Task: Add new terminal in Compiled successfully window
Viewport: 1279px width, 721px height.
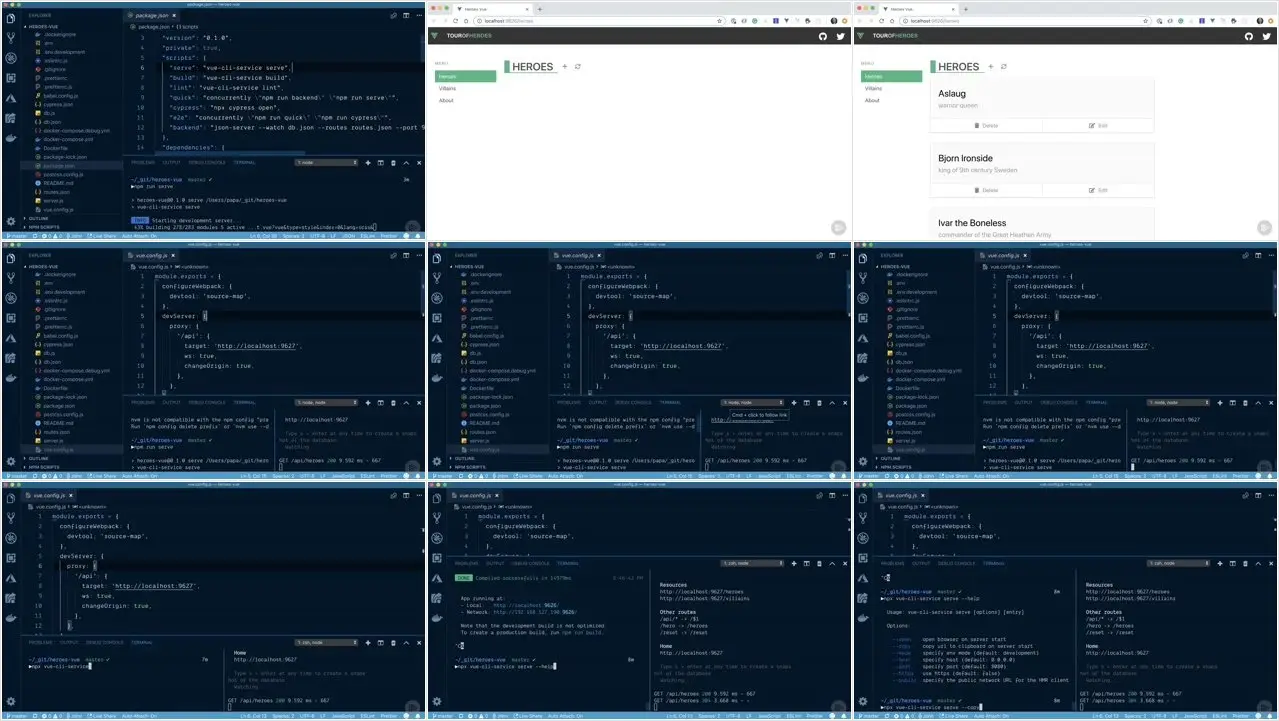Action: pos(794,563)
